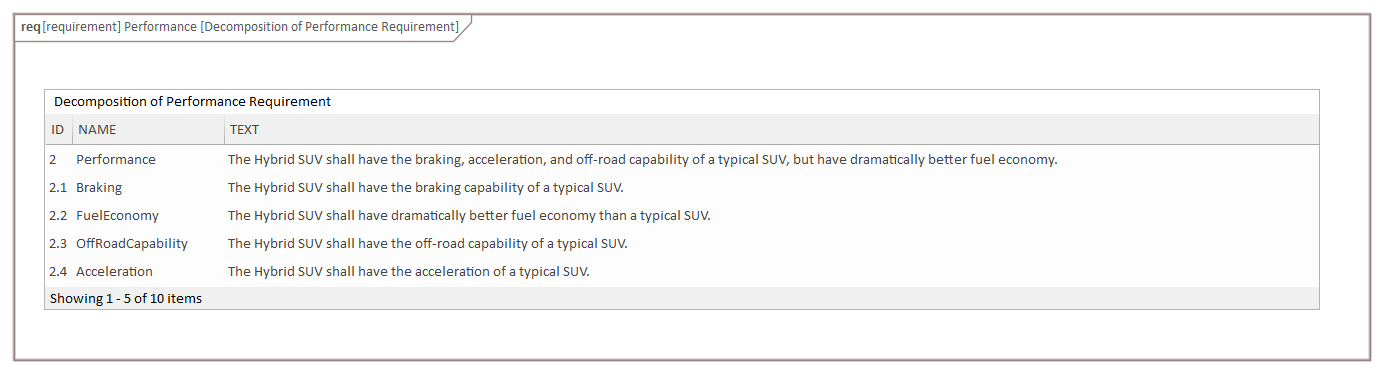Click ID 2.4 cell
This screenshot has height=375, width=1389.
[x=58, y=271]
